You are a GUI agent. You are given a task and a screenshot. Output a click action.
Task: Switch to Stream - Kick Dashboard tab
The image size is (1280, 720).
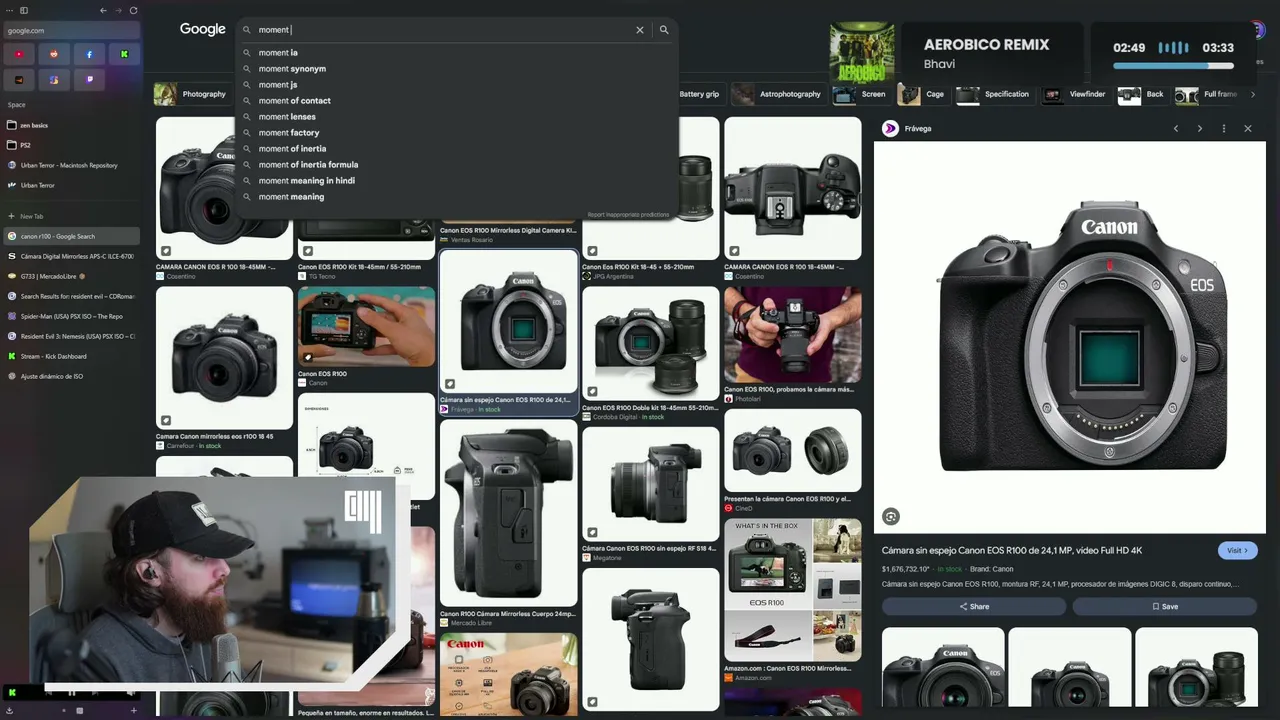(x=70, y=356)
